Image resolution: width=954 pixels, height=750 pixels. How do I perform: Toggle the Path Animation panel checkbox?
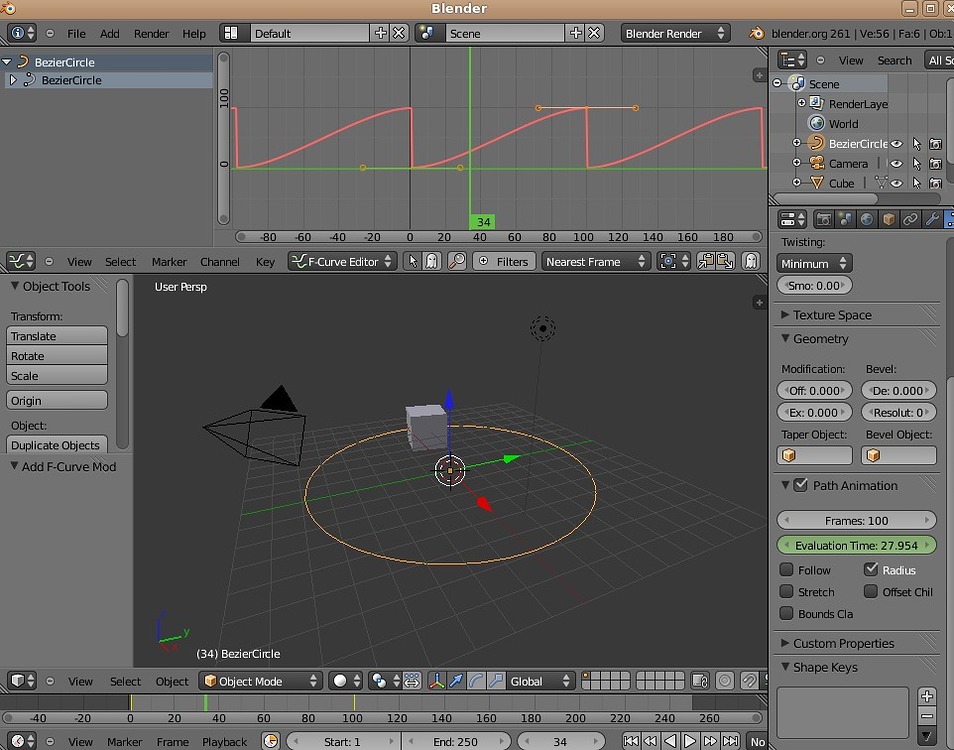pos(801,485)
